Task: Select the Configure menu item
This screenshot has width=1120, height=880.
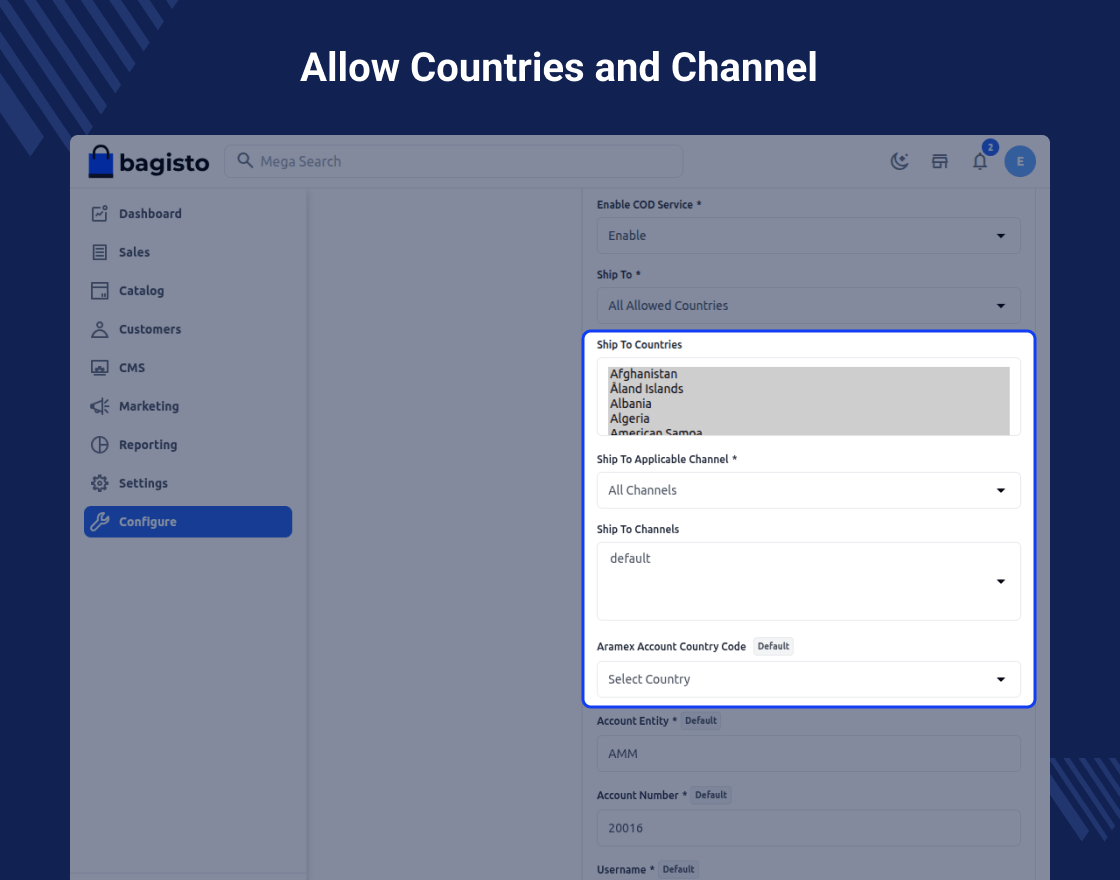Action: tap(188, 522)
